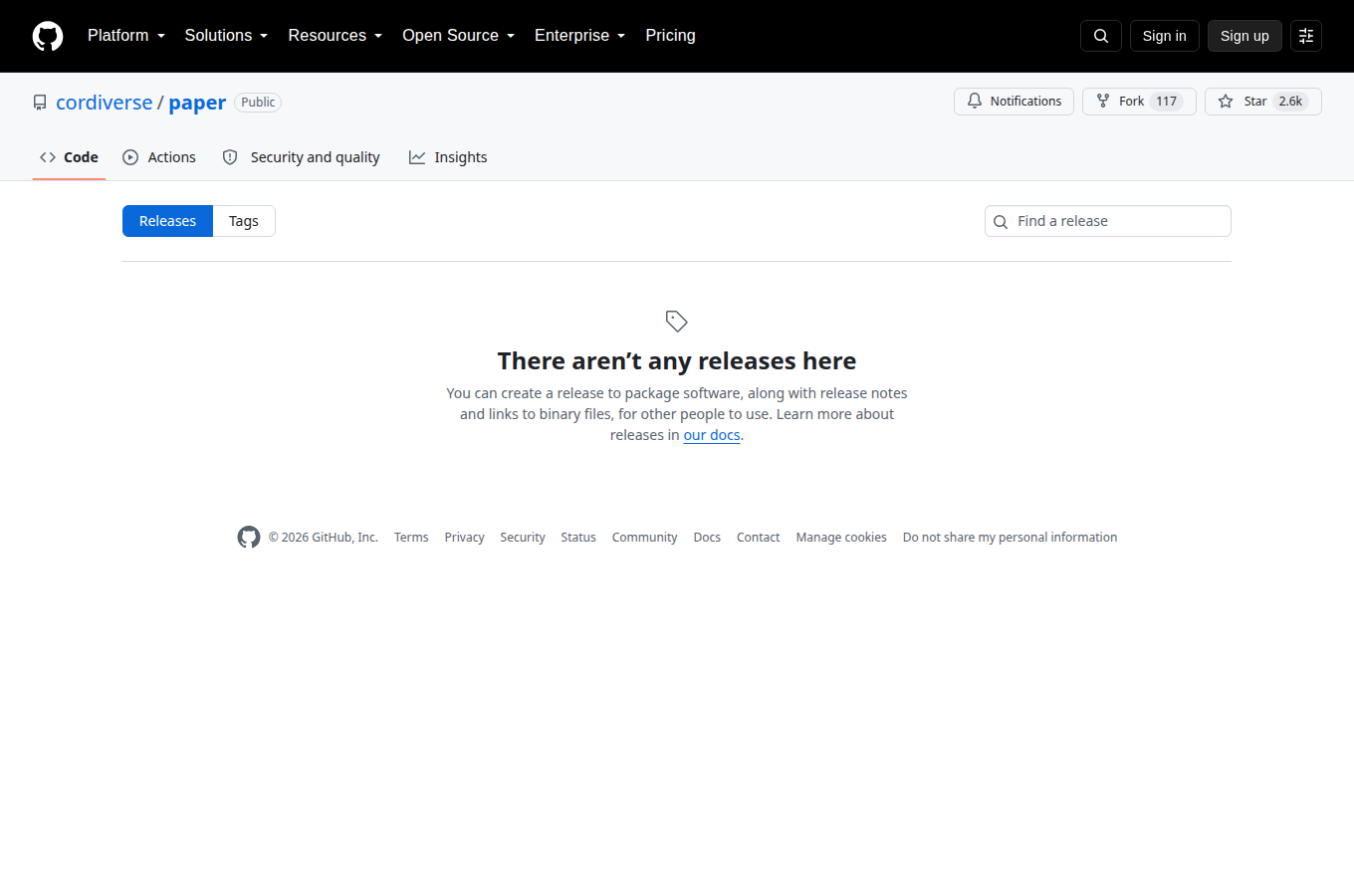This screenshot has width=1354, height=896.
Task: Open the Status footer link
Action: point(578,538)
